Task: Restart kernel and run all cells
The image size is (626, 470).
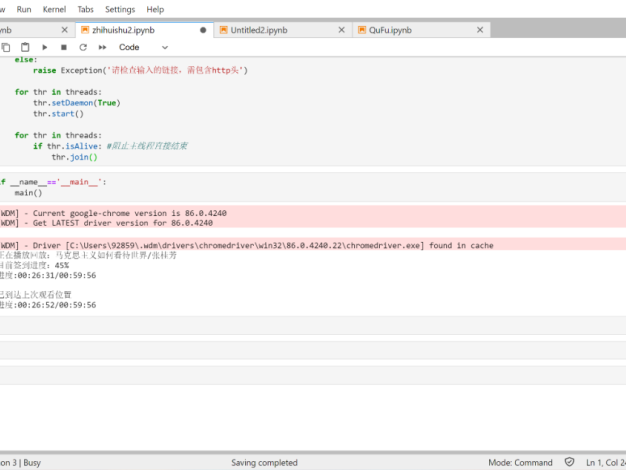Action: pyautogui.click(x=101, y=47)
